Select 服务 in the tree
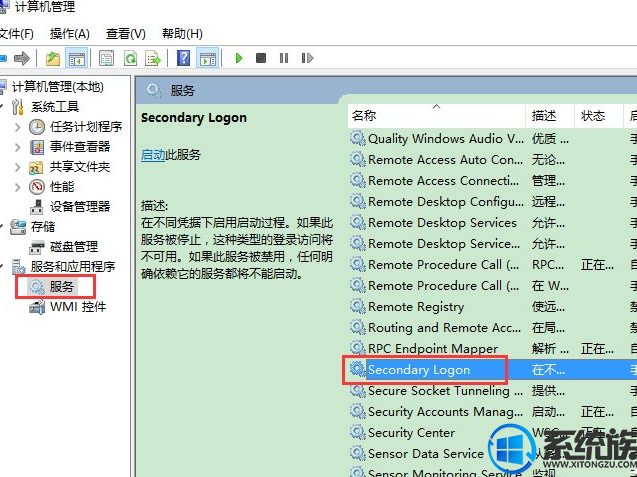Viewport: 637px width, 477px height. 62,287
